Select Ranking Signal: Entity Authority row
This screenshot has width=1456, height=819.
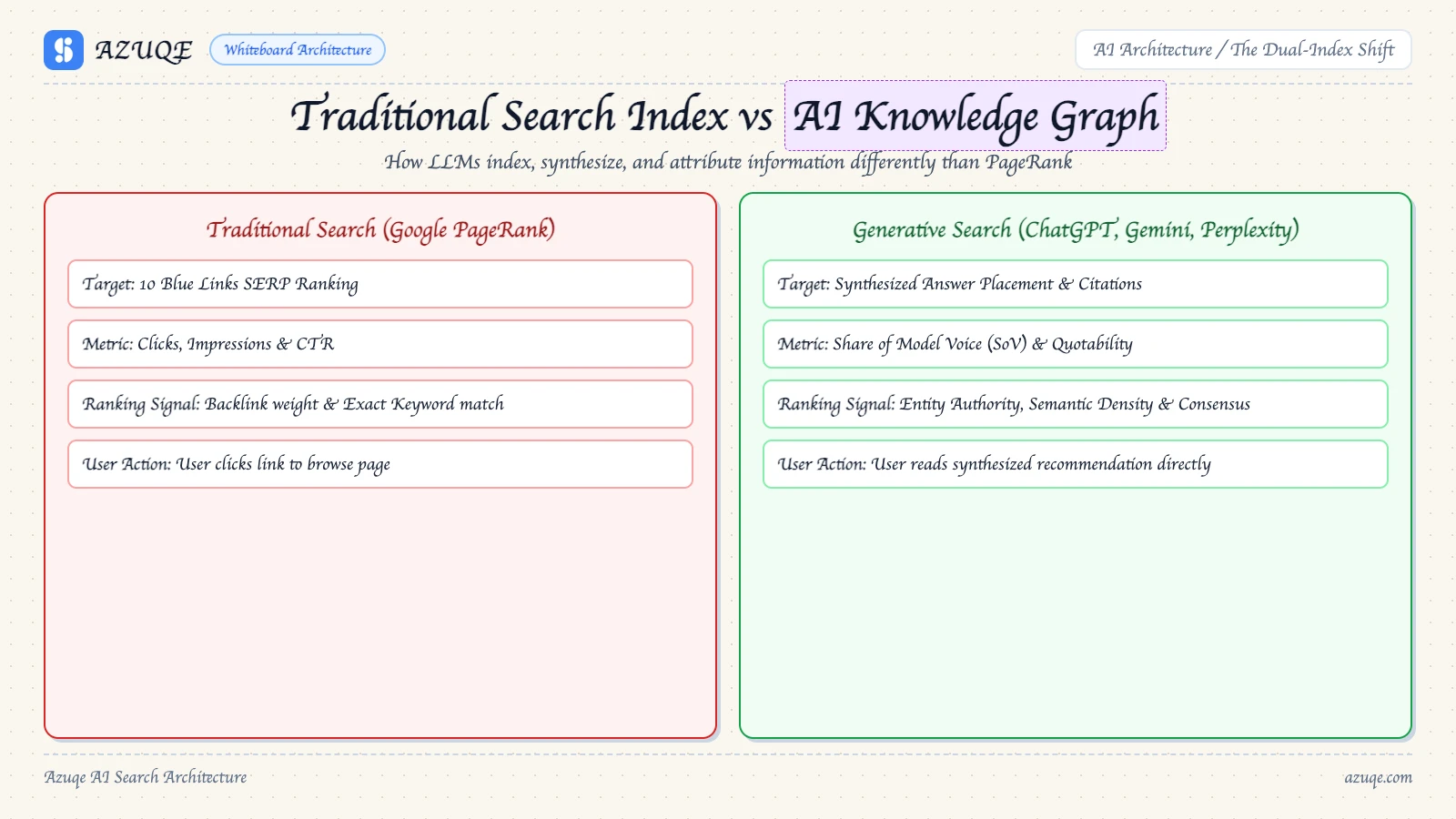[1076, 404]
